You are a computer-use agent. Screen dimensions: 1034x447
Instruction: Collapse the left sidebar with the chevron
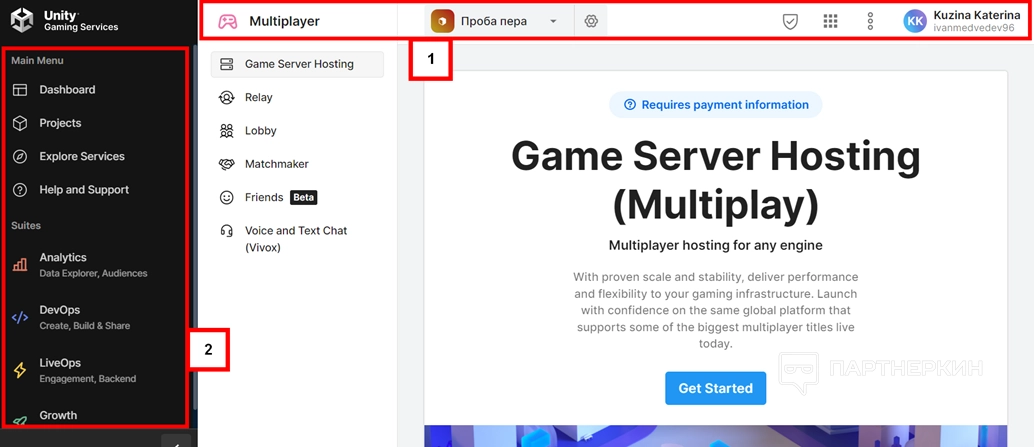(176, 443)
